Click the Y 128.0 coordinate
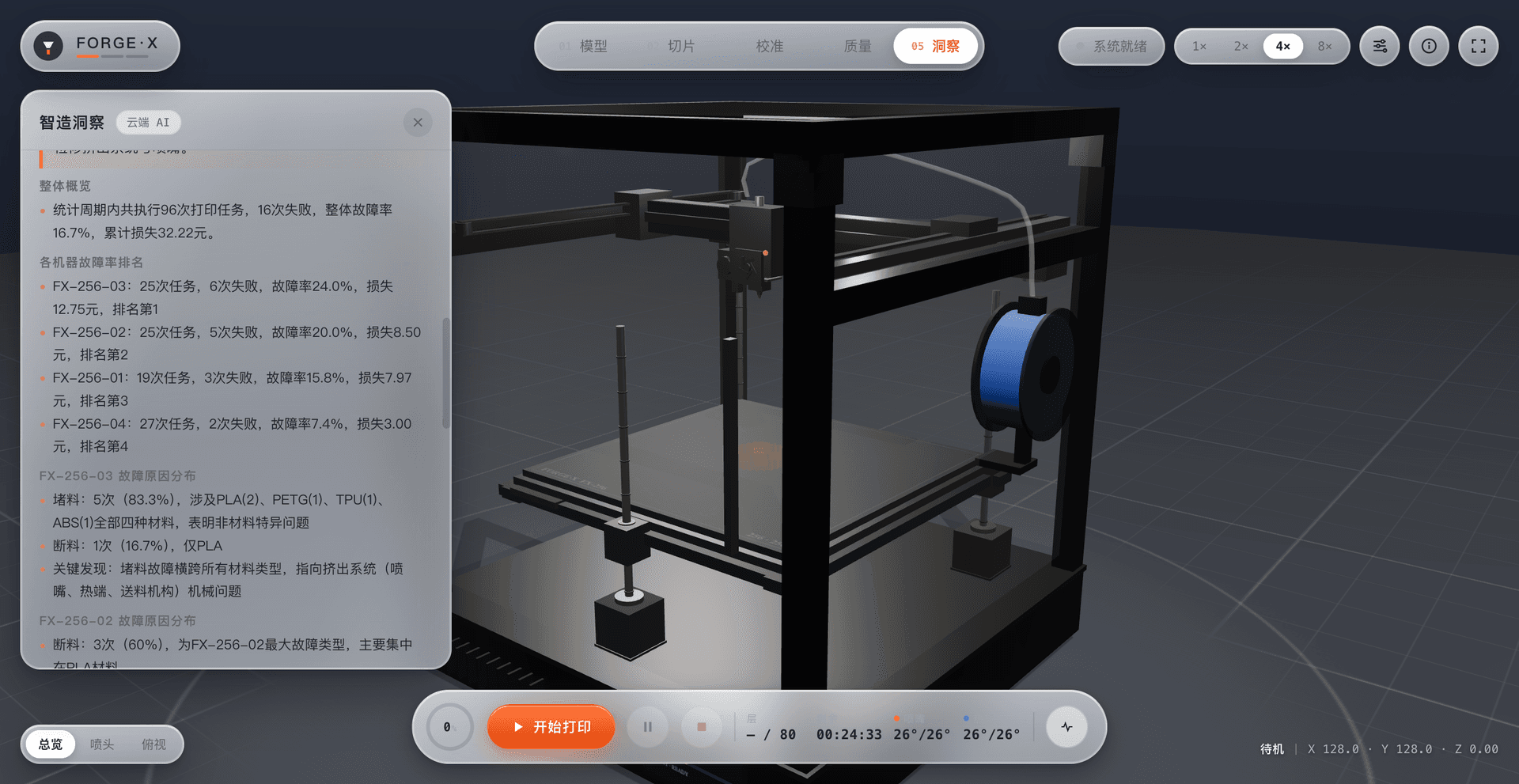 (1407, 749)
